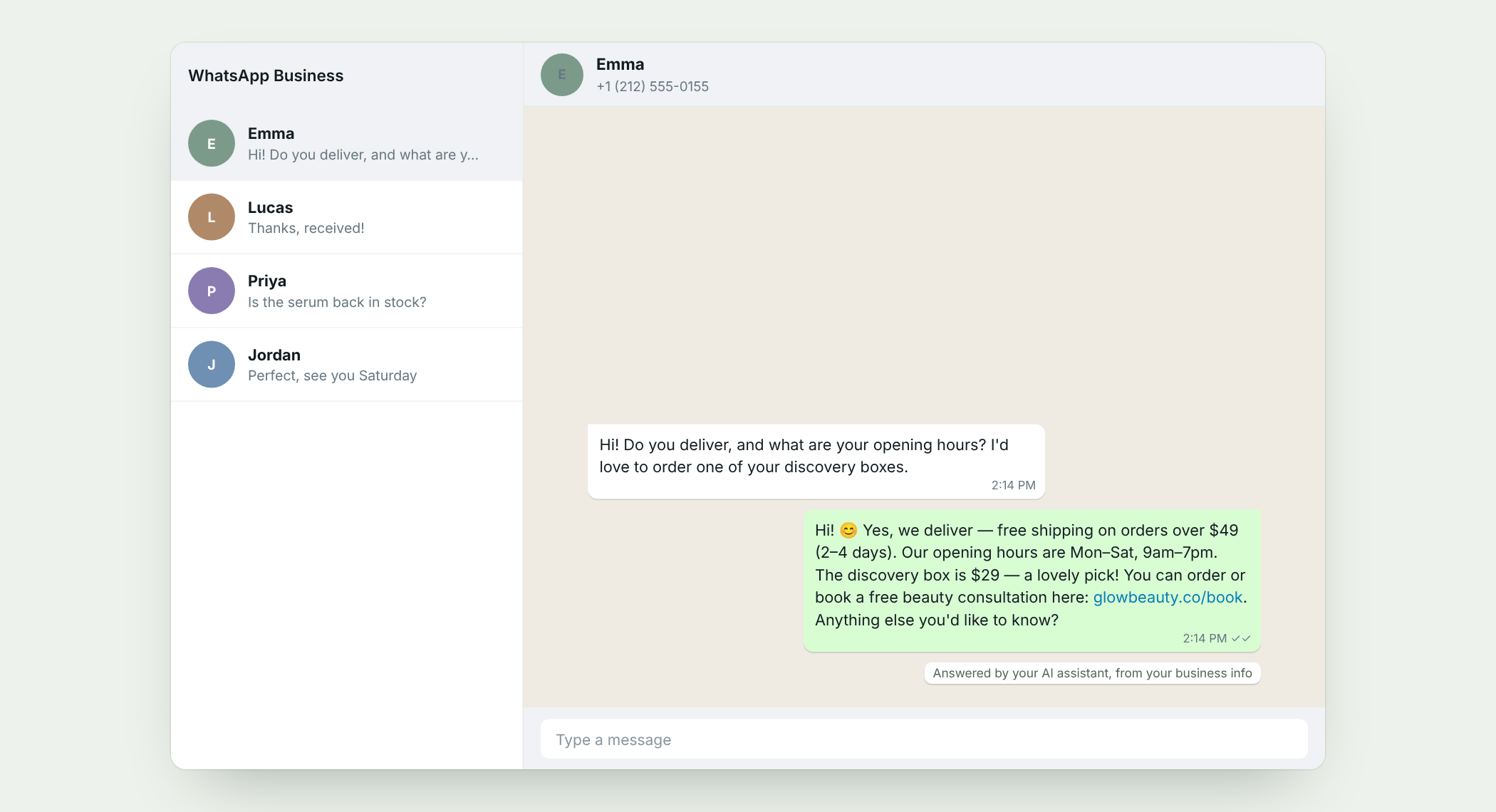Screen dimensions: 1496x812
Task: Click the smiley emoji in the reply
Action: [848, 531]
